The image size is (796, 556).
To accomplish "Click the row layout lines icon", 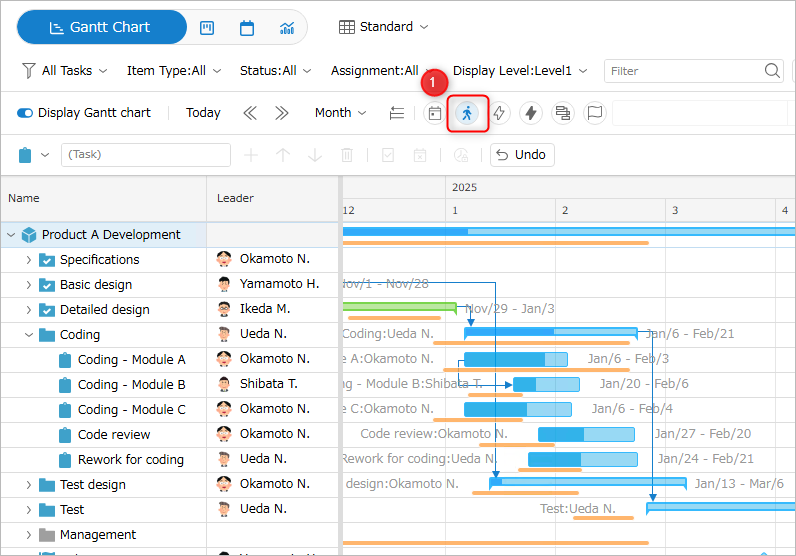I will [x=396, y=113].
